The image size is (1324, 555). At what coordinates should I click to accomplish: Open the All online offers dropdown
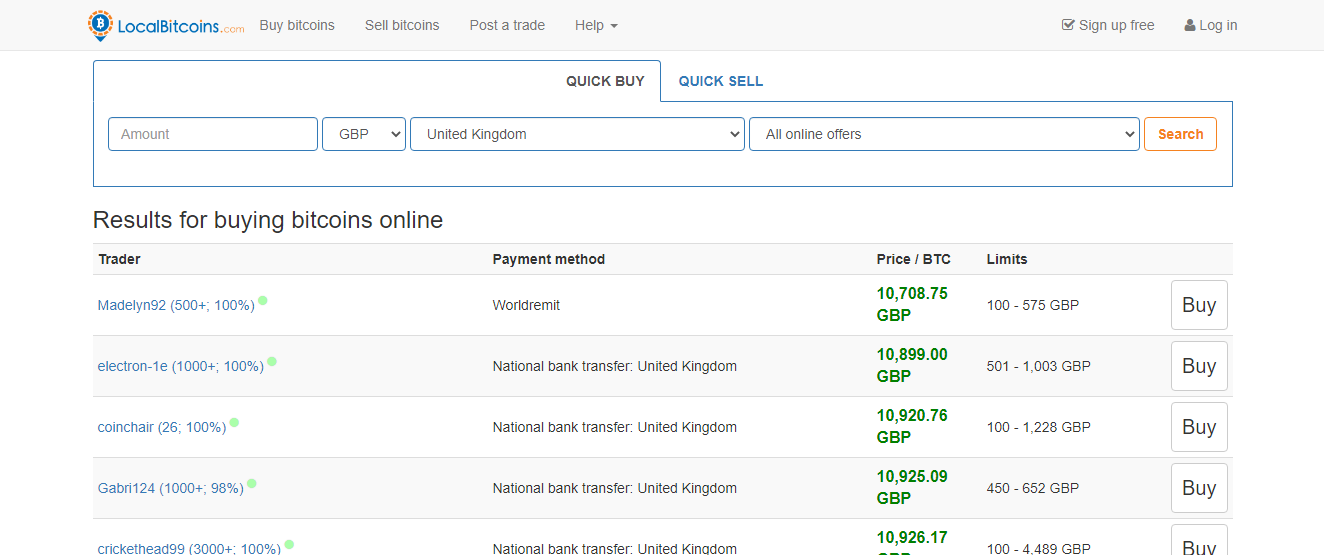tap(944, 134)
